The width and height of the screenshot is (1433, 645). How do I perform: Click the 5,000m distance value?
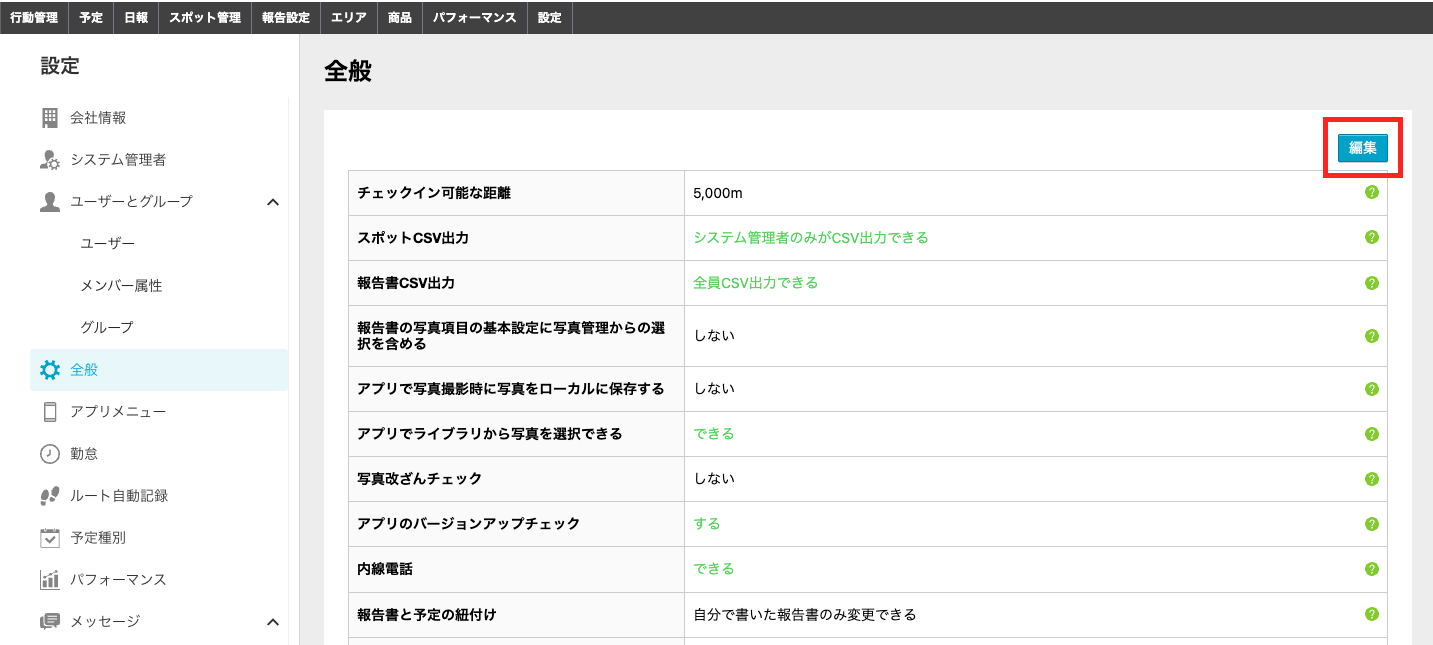(718, 193)
